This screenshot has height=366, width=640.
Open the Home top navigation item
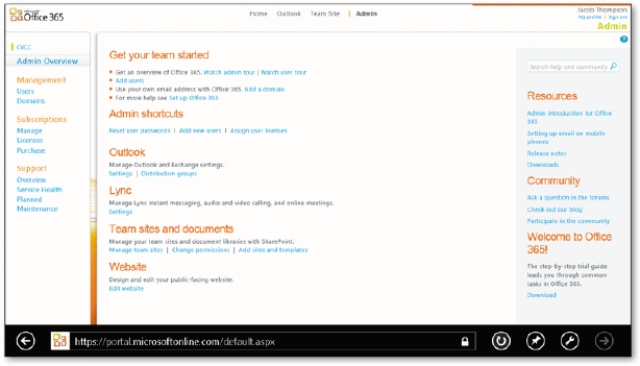[x=258, y=13]
